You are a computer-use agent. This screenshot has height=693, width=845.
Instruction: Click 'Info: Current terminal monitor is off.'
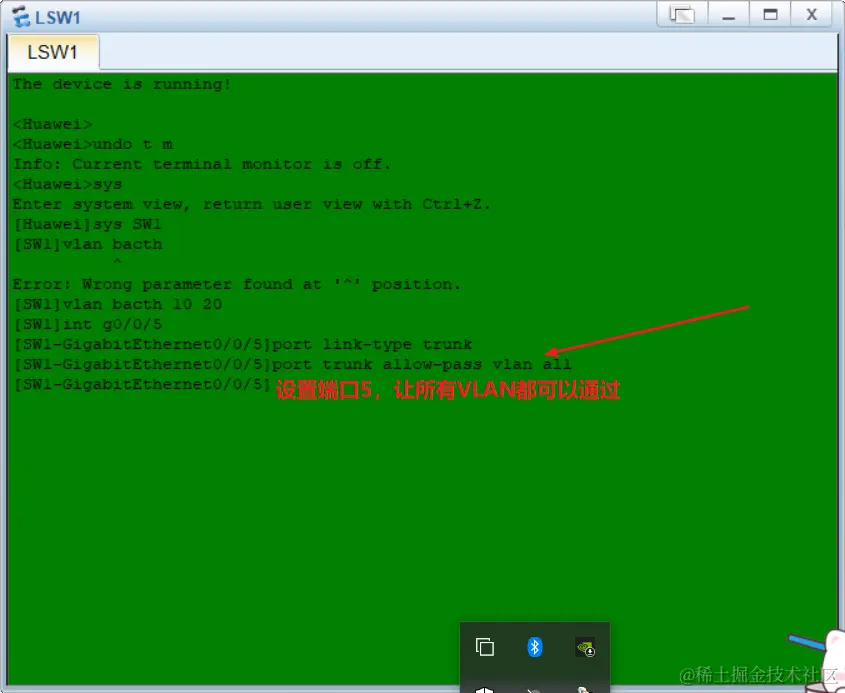pyautogui.click(x=202, y=164)
